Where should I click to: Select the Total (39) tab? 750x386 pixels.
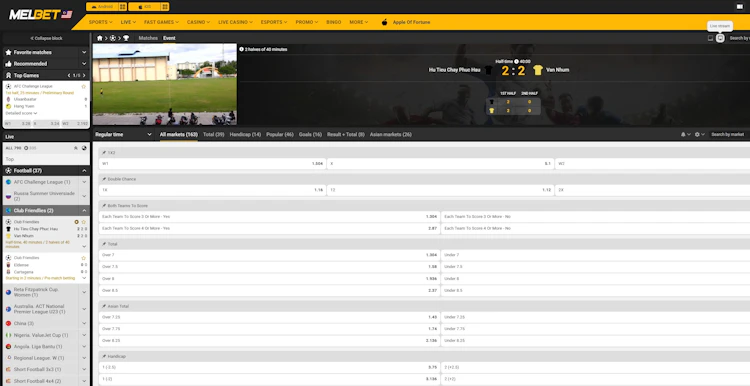pos(213,134)
